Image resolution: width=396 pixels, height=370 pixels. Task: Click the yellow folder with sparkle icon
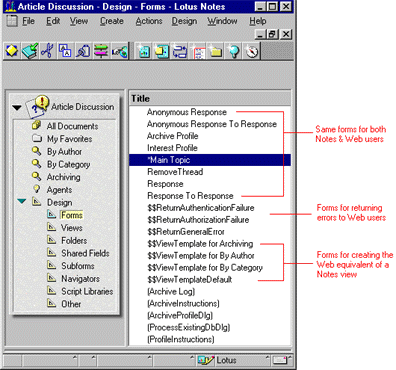tap(216, 51)
